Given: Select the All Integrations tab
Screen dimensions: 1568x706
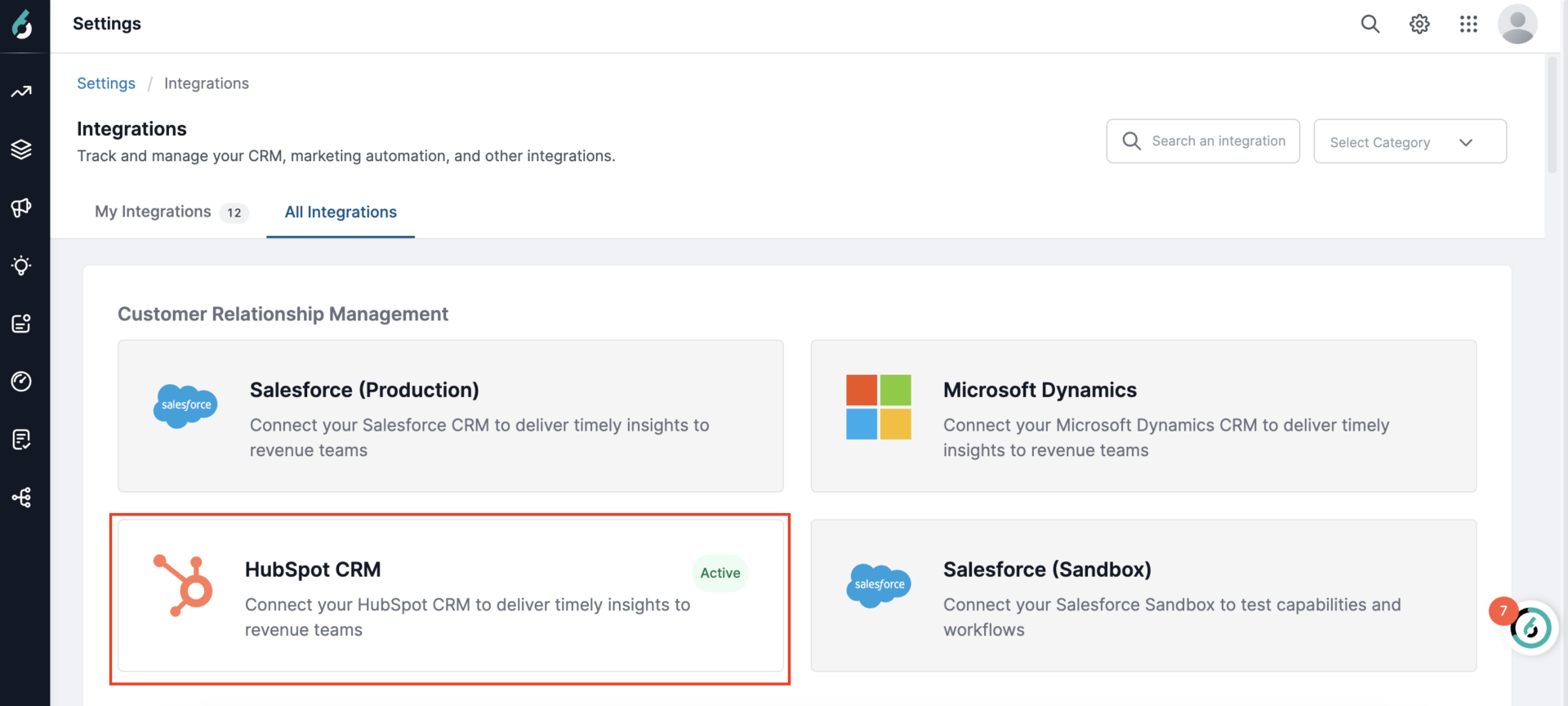Looking at the screenshot, I should click(x=341, y=212).
